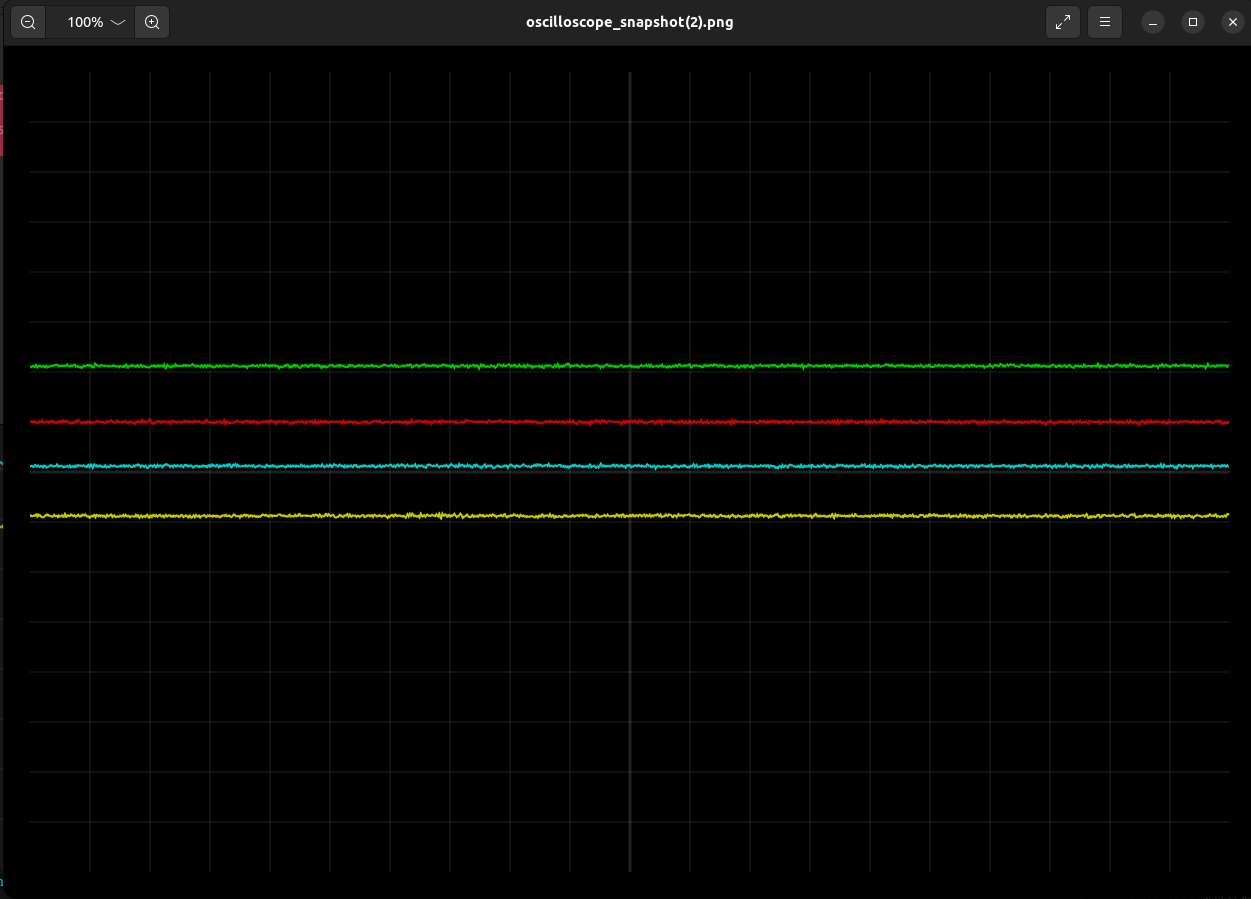Screen dimensions: 1251x899
Task: Maximize the image viewer window
Action: (x=1192, y=21)
